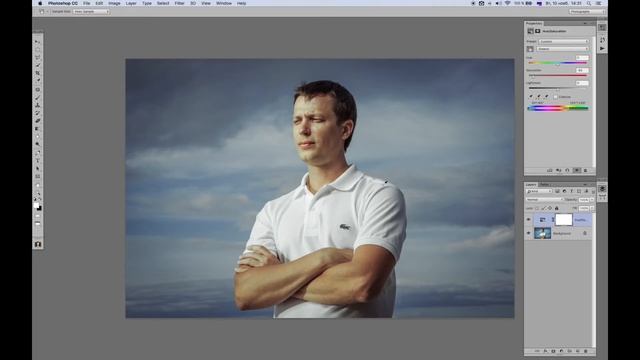
Task: Switch to the Paths tab
Action: tap(544, 185)
